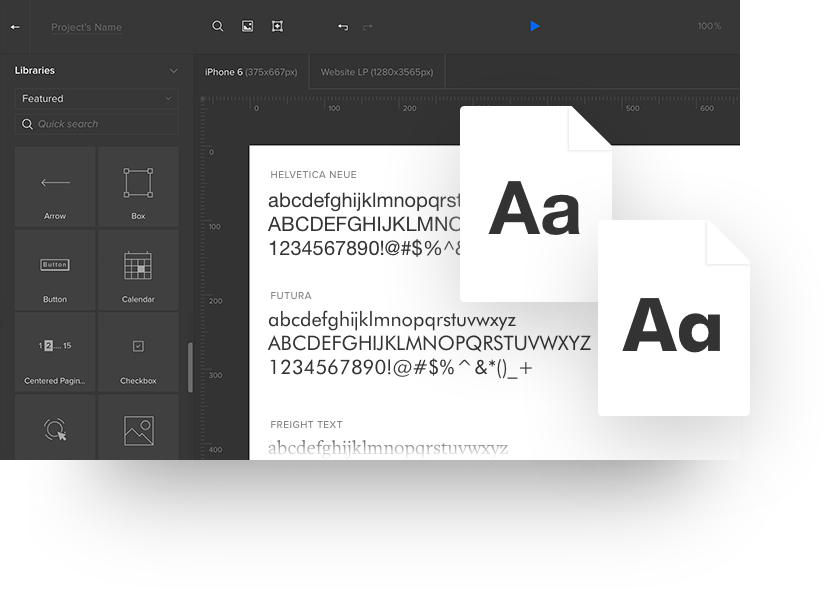Image resolution: width=825 pixels, height=590 pixels.
Task: Click the image placeholder component thumbnail
Action: (x=138, y=430)
